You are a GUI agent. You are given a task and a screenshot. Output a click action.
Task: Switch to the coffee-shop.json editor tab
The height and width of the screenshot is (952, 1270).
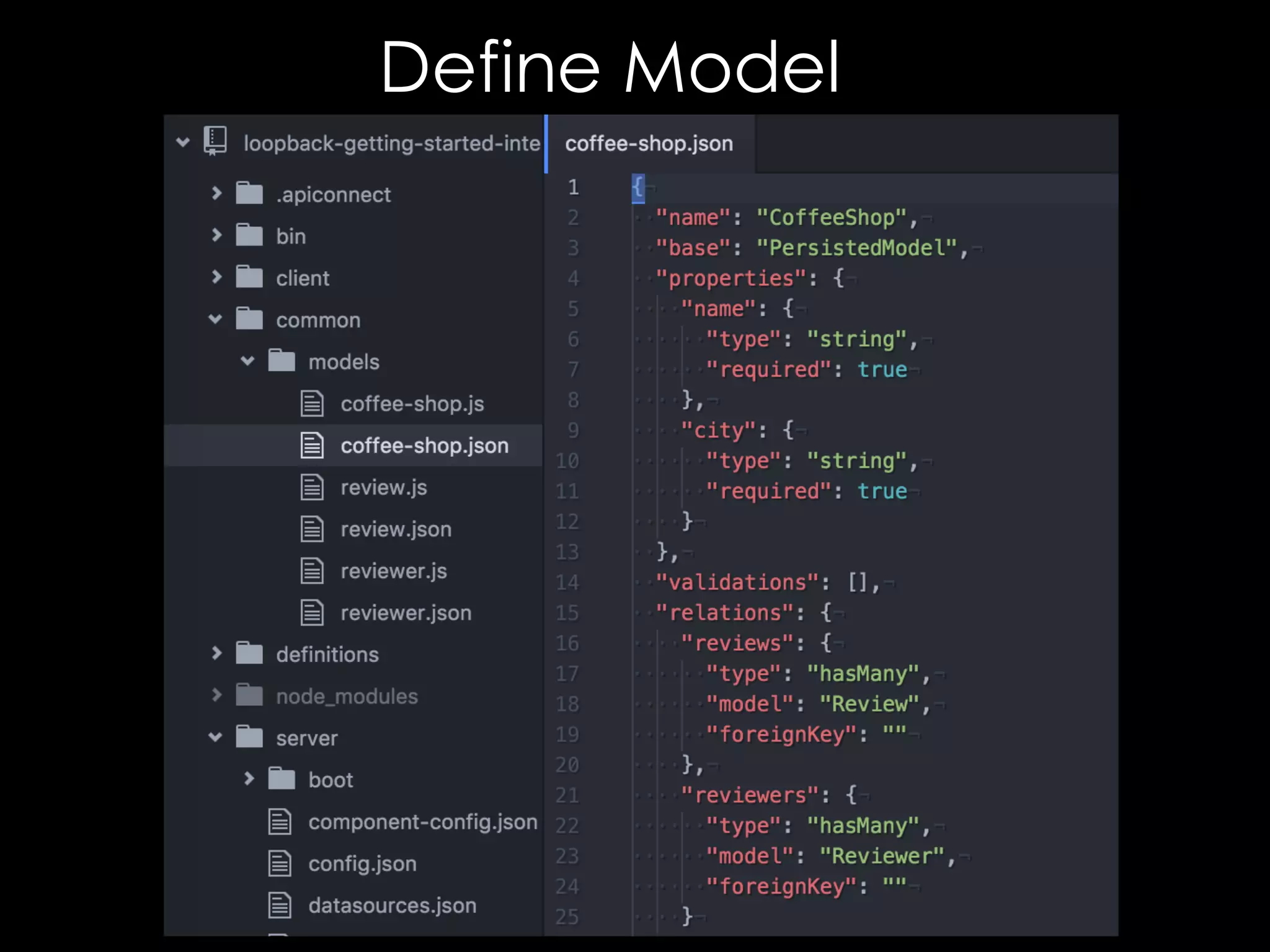[649, 144]
